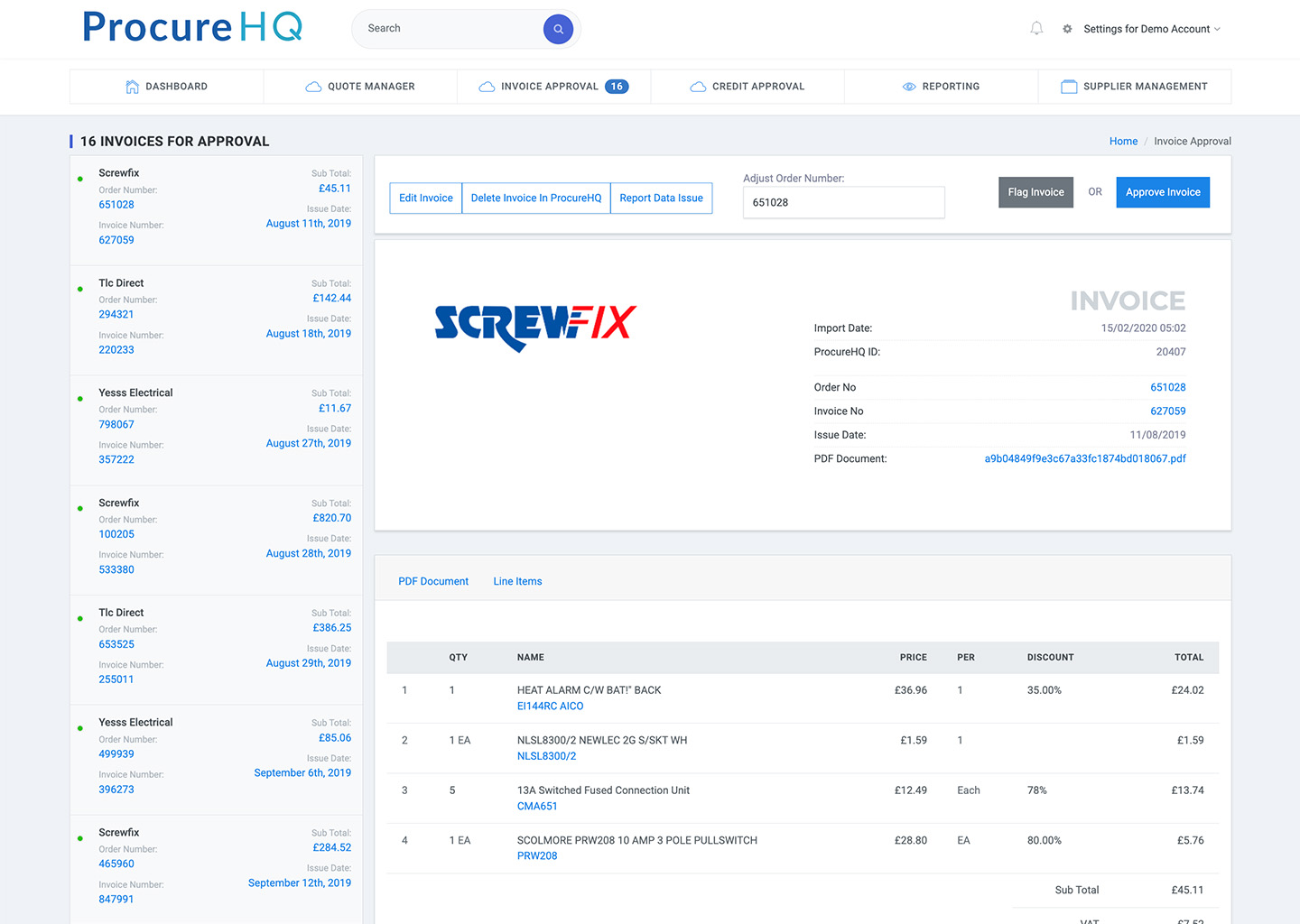
Task: Click Delete Invoice In ProcureHQ button
Action: 536,199
